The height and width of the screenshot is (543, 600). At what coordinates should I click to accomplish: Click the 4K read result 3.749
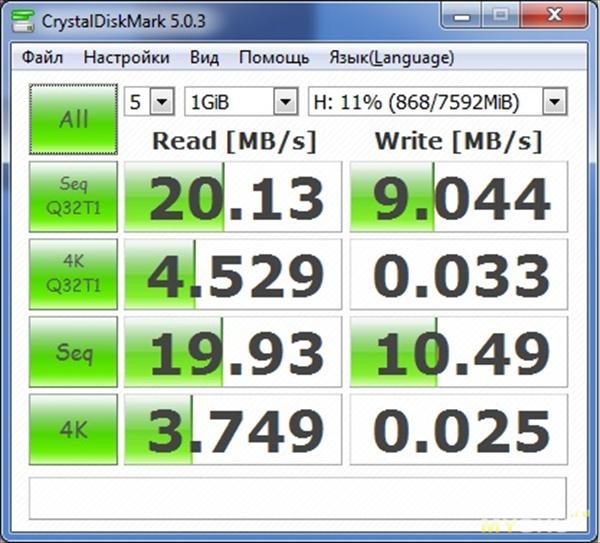tap(233, 429)
